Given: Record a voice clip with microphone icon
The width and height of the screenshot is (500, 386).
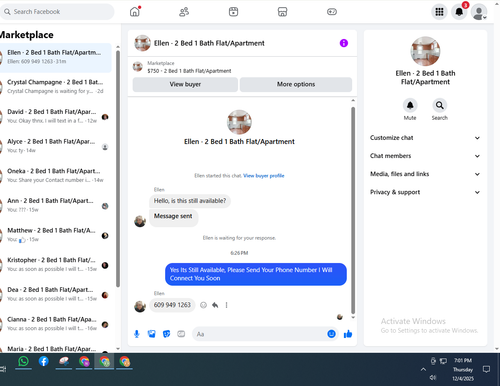Looking at the screenshot, I should click(x=137, y=334).
